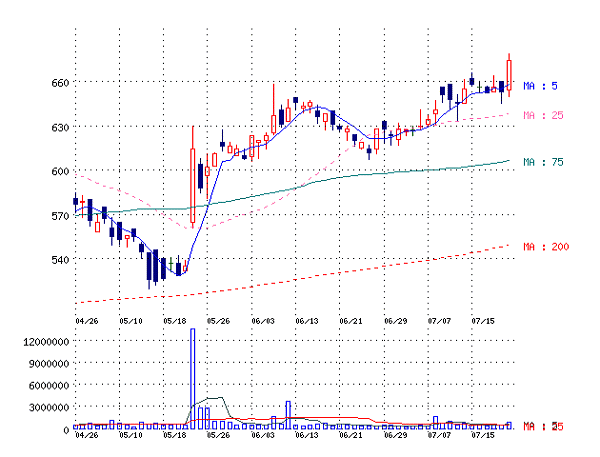
Task: Click the 05/18 date under the volume chart
Action: point(174,435)
